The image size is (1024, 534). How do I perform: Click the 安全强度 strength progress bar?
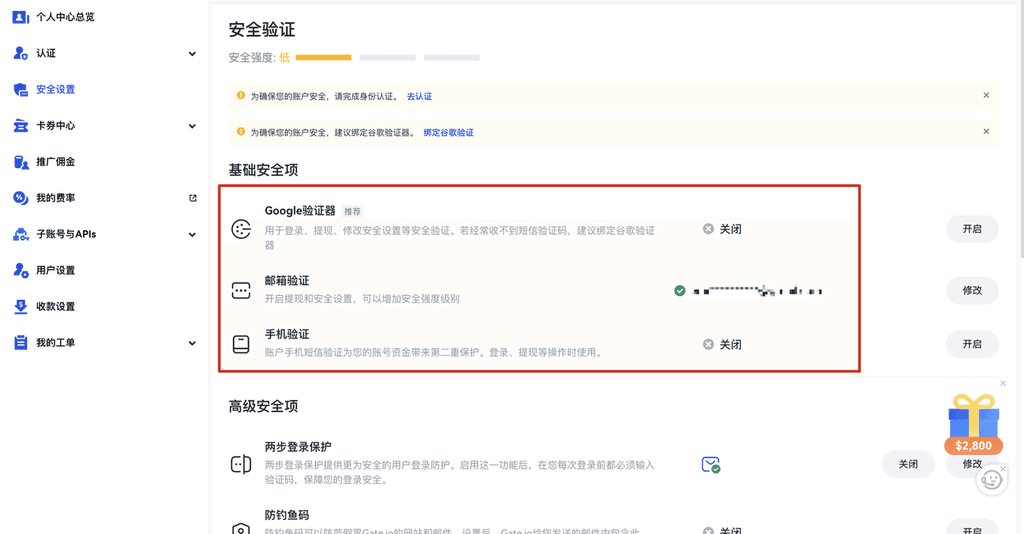(387, 58)
